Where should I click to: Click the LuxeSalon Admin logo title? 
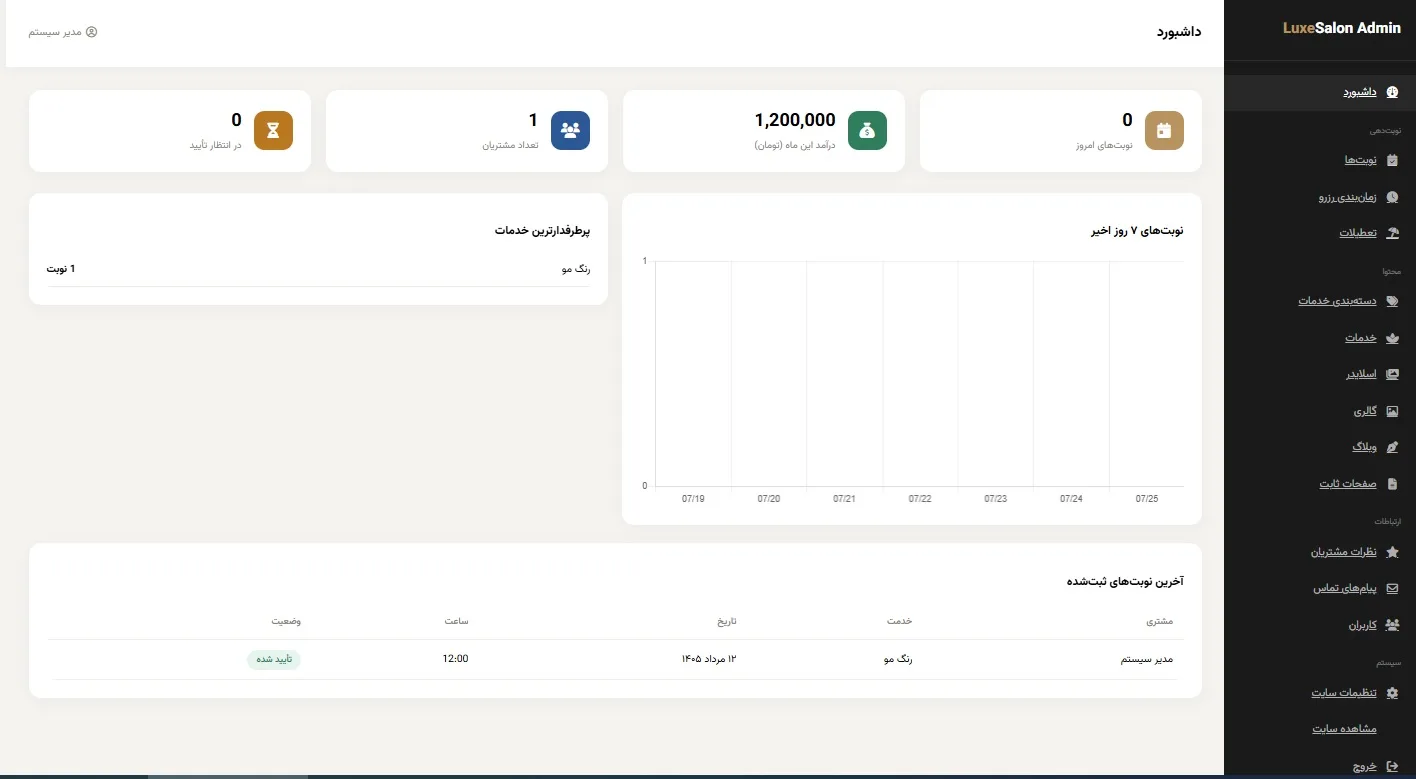[x=1342, y=28]
